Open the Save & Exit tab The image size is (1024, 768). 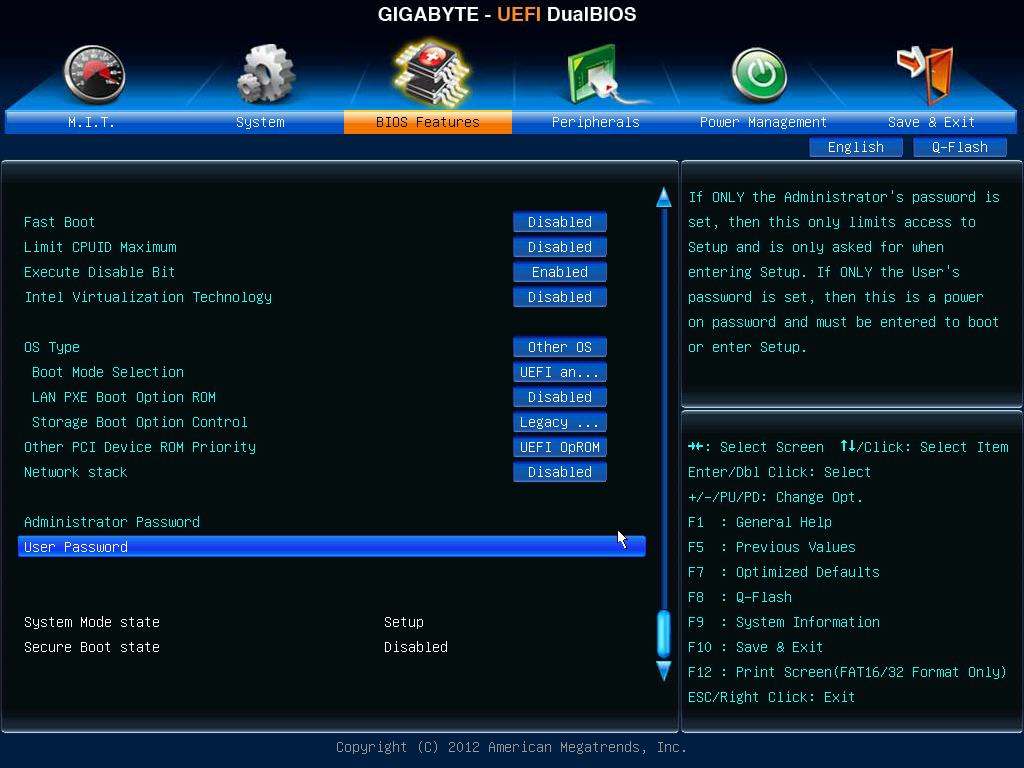tap(931, 122)
